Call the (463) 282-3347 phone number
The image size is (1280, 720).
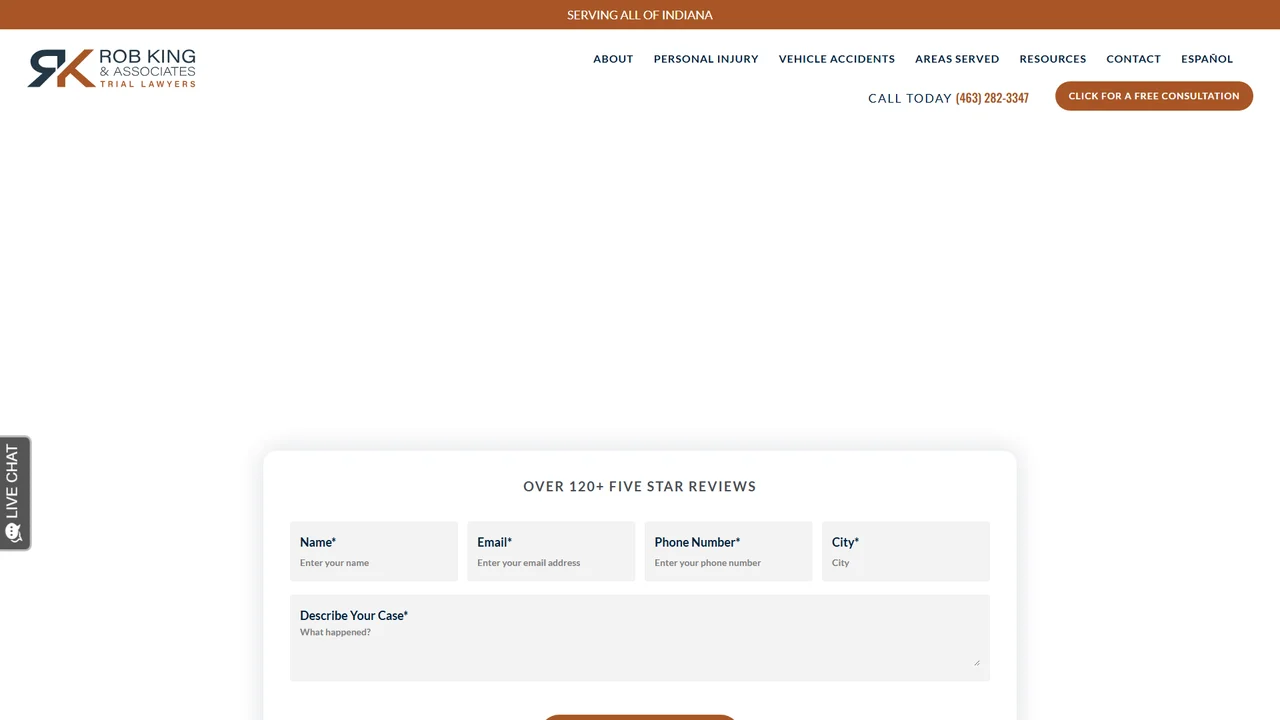(992, 98)
